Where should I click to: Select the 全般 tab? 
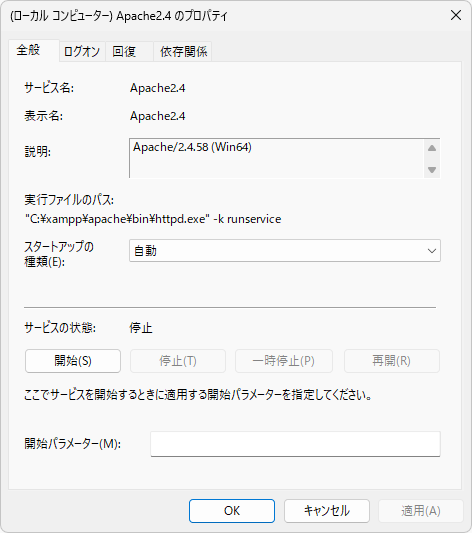(x=34, y=50)
